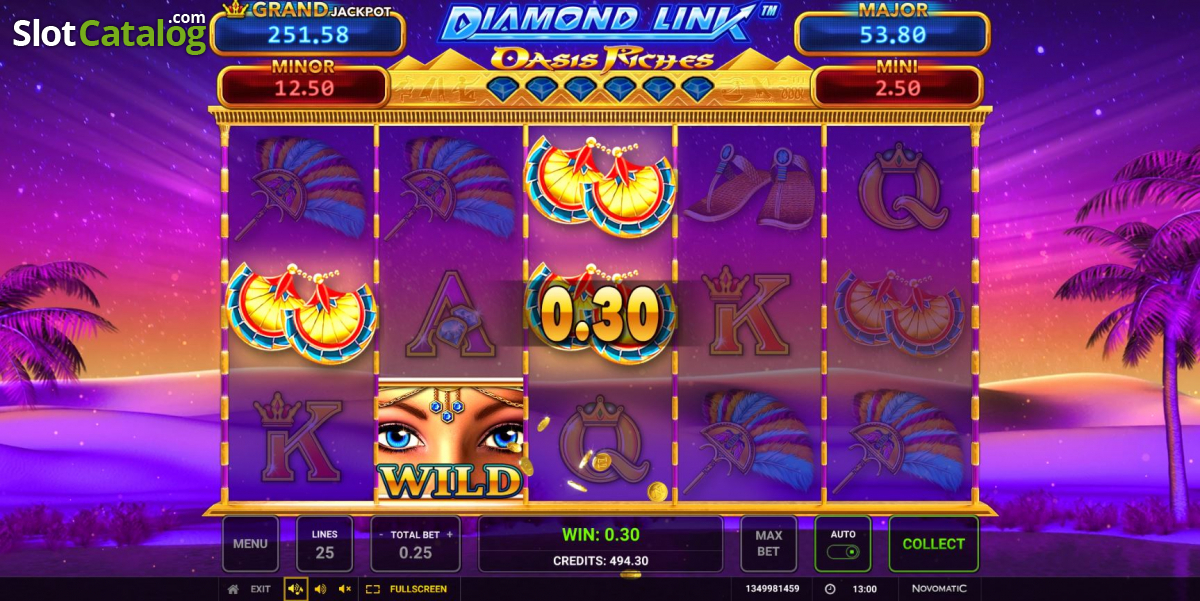
Task: Open the Lines 25 selector
Action: tap(325, 544)
